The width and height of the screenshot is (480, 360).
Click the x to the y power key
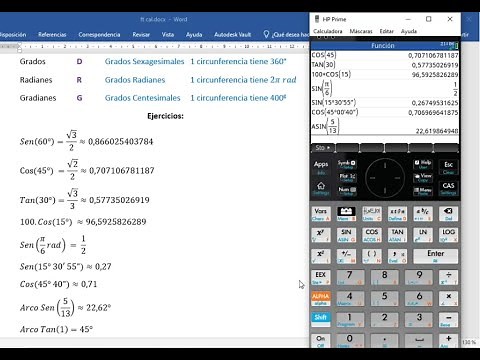(x=321, y=235)
